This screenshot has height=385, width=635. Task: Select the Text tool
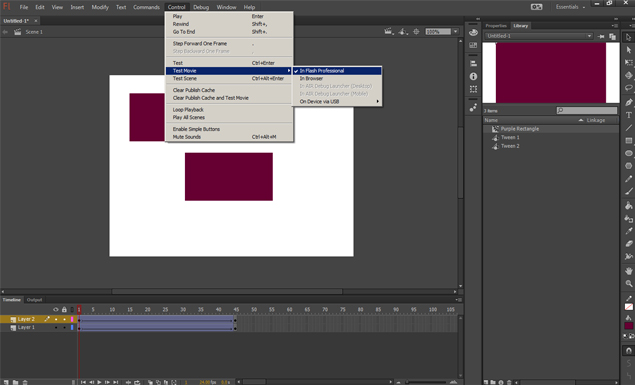coord(629,115)
